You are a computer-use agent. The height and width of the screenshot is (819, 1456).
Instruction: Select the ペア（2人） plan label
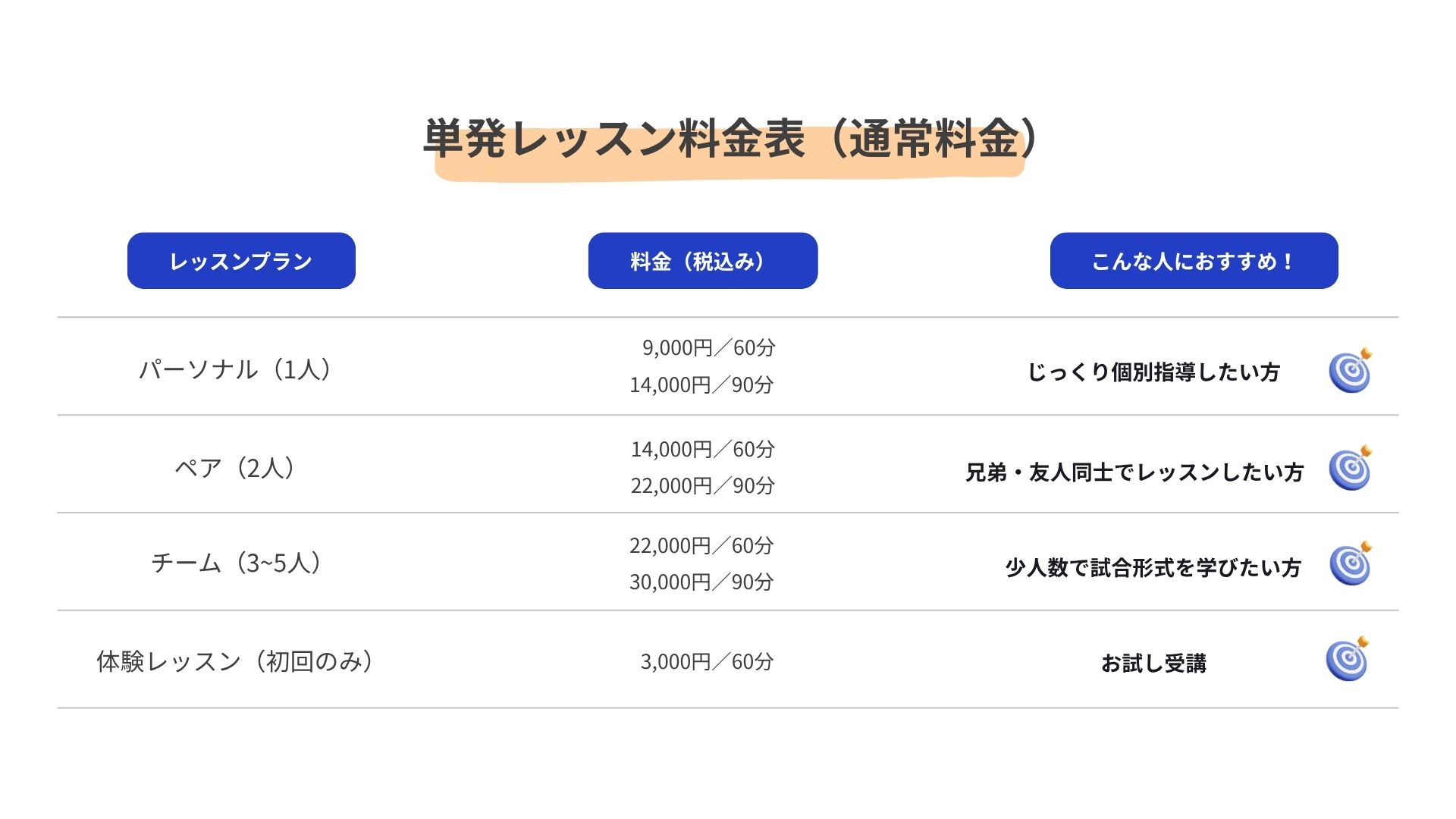236,467
